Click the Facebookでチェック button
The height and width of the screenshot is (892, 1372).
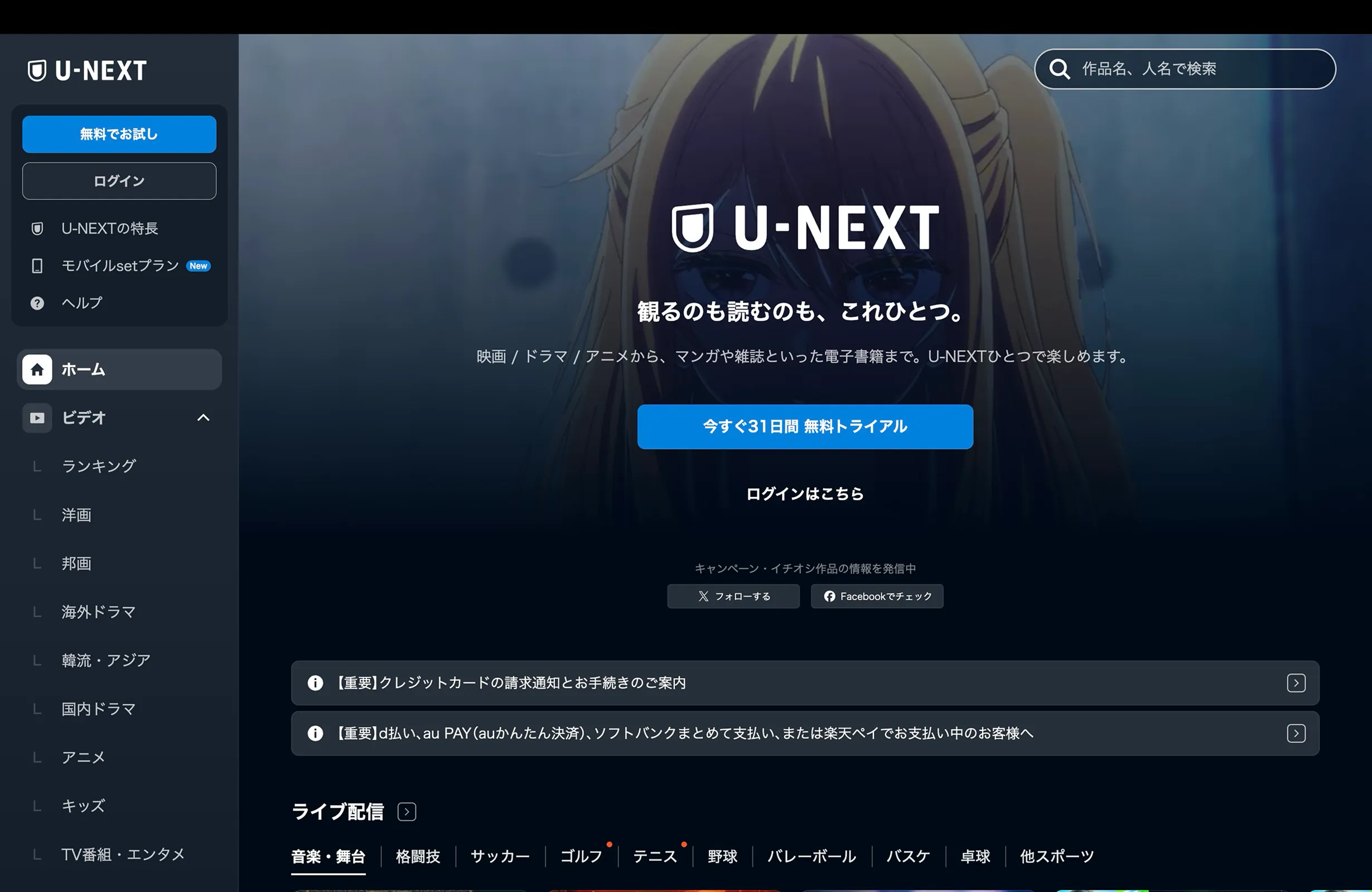click(x=877, y=597)
